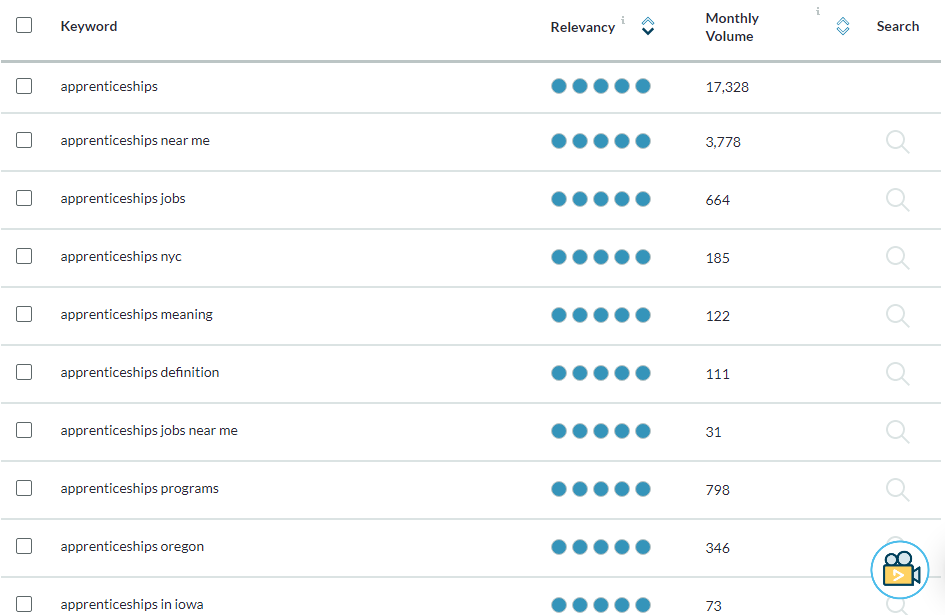
Task: Click magnifier for apprenticeships jobs near me
Action: 897,431
